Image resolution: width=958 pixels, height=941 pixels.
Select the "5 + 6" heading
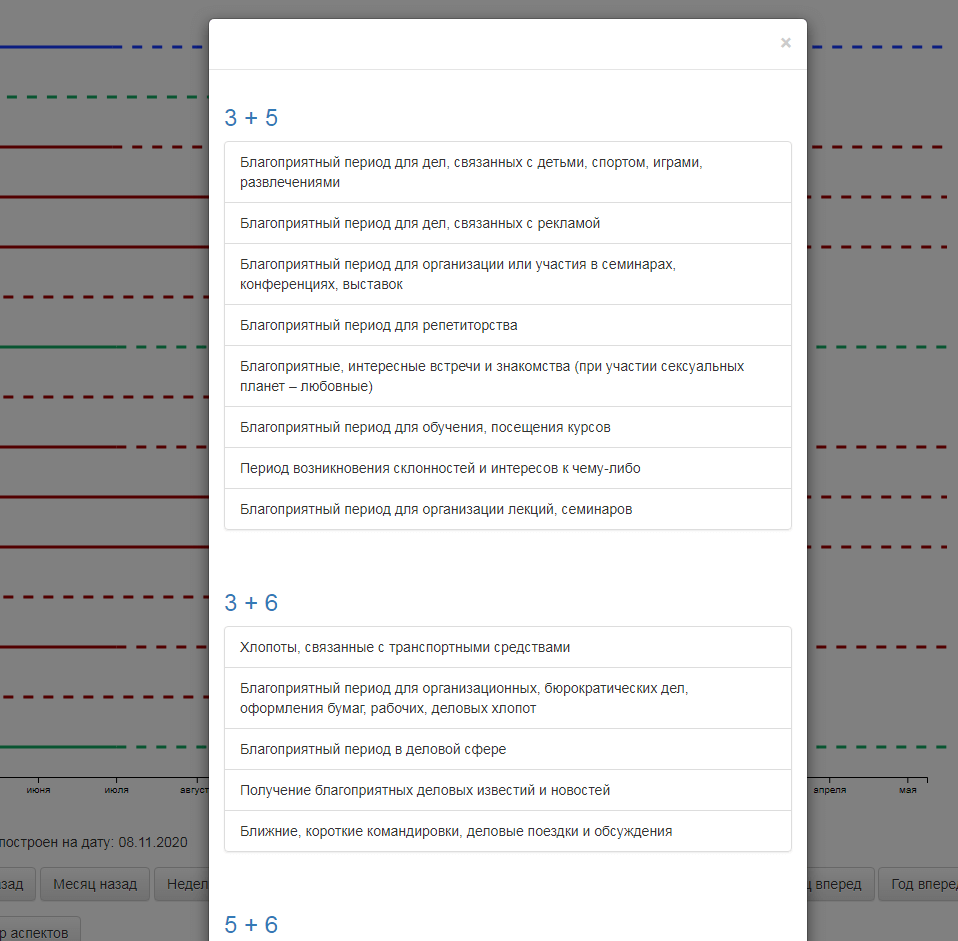(x=251, y=925)
